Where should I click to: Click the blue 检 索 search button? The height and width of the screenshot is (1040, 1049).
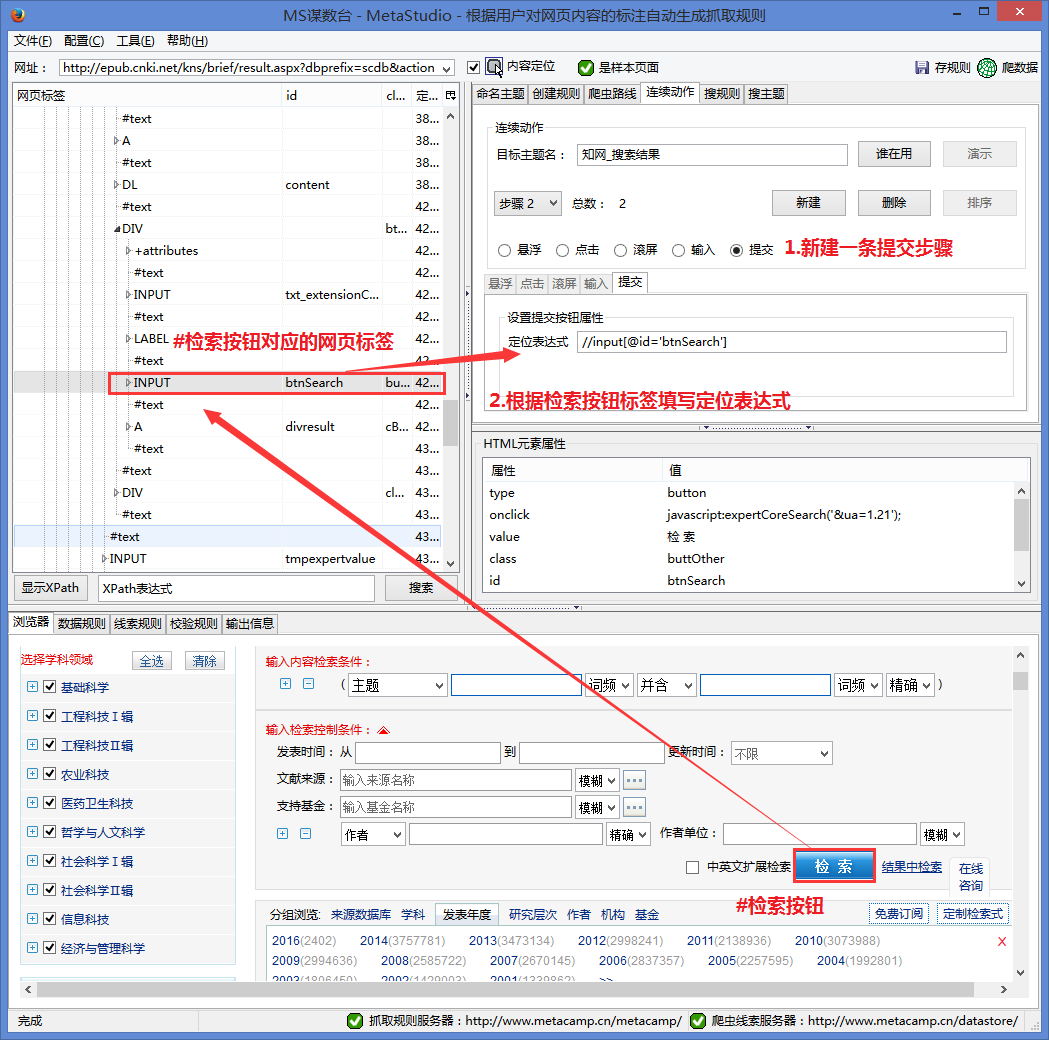(834, 866)
